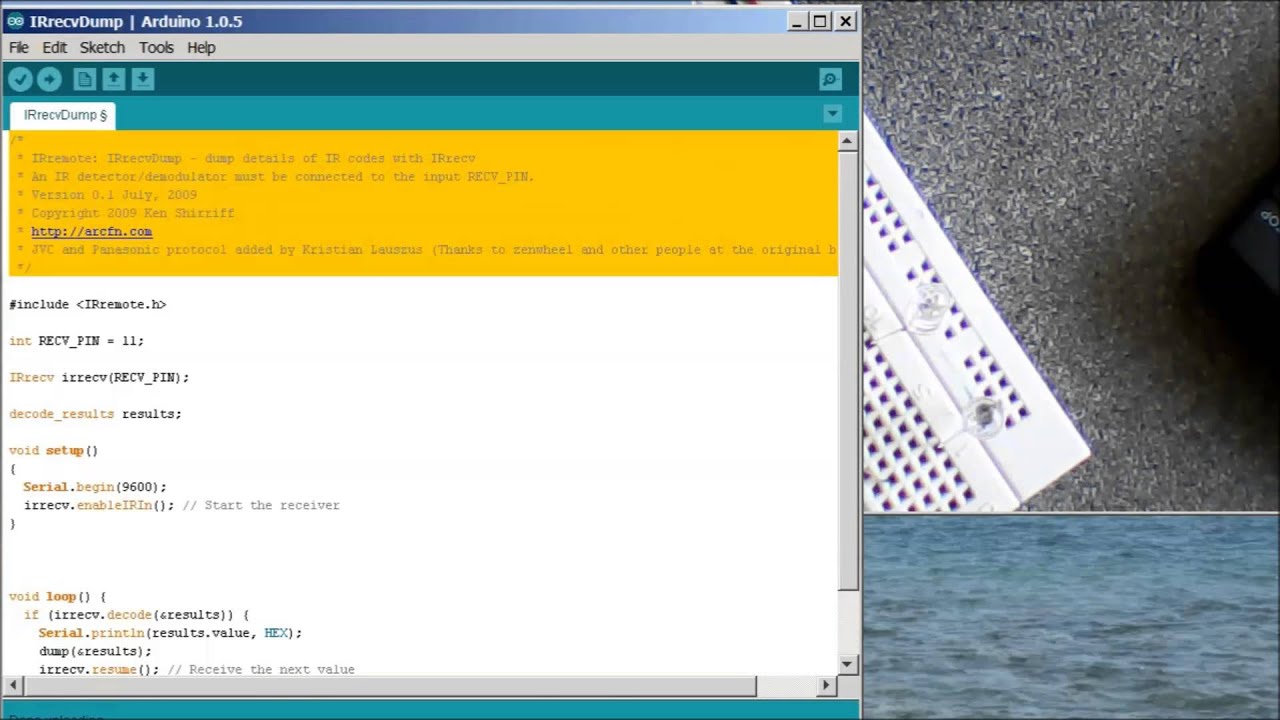Click the vertical scrollbar down arrow
The image size is (1280, 720).
click(848, 664)
